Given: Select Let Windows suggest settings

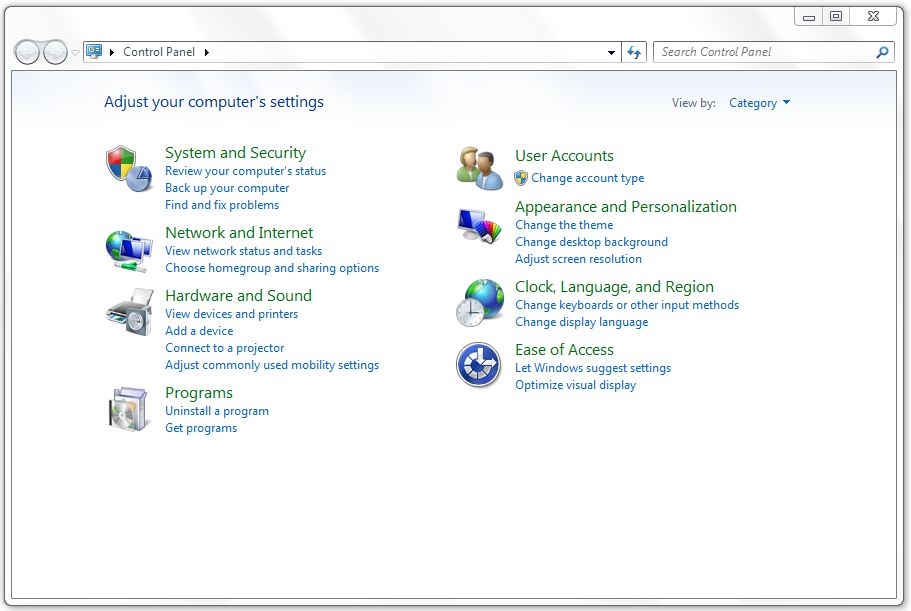Looking at the screenshot, I should pos(593,368).
